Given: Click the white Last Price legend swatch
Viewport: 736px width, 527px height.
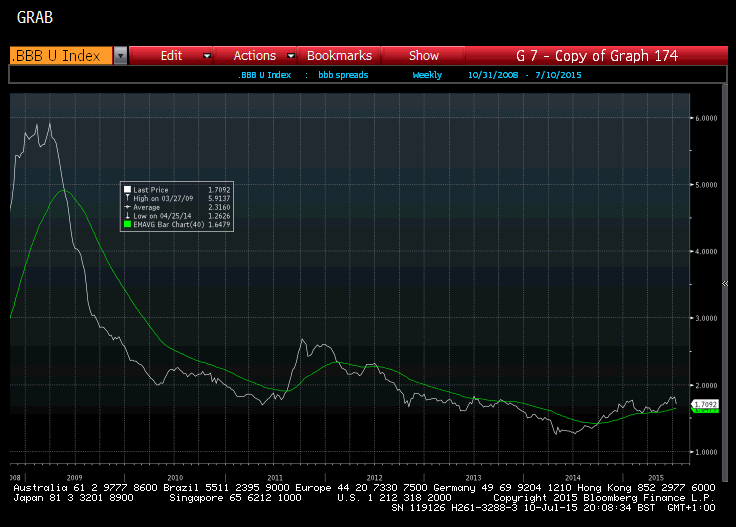Looking at the screenshot, I should point(127,189).
